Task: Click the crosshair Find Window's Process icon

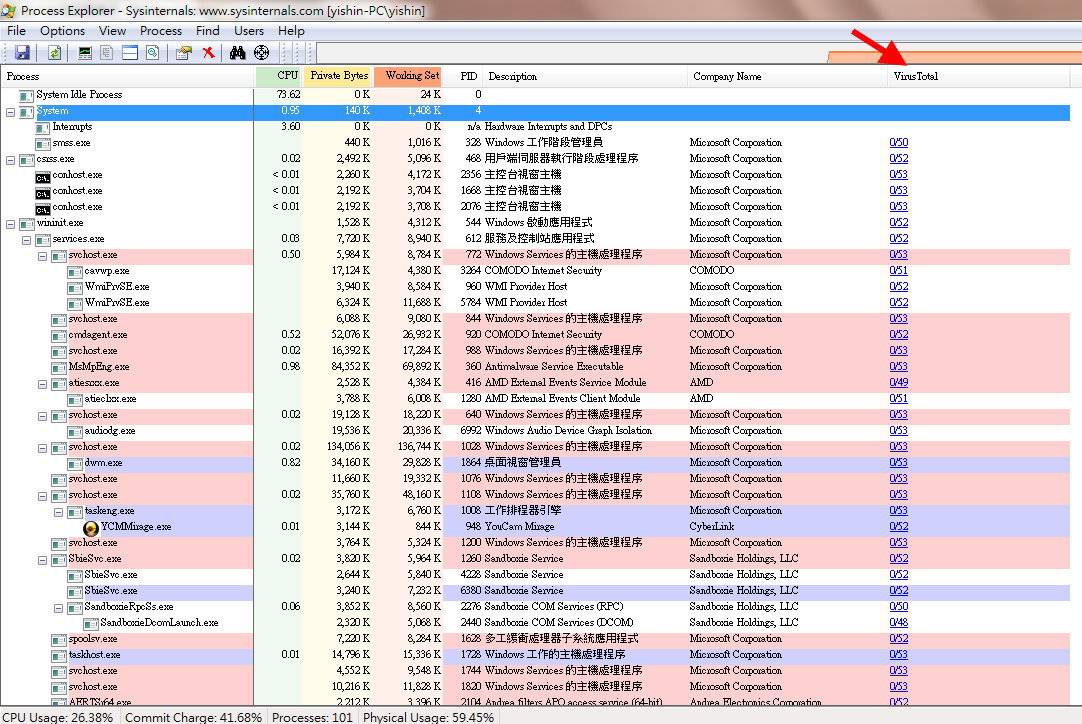Action: (x=262, y=52)
